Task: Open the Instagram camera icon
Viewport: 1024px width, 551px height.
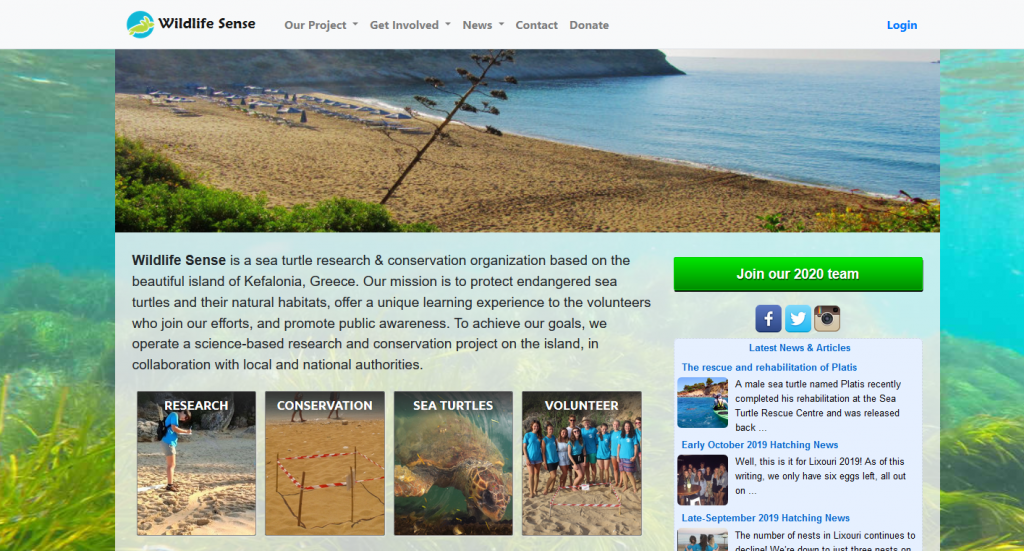Action: tap(827, 319)
